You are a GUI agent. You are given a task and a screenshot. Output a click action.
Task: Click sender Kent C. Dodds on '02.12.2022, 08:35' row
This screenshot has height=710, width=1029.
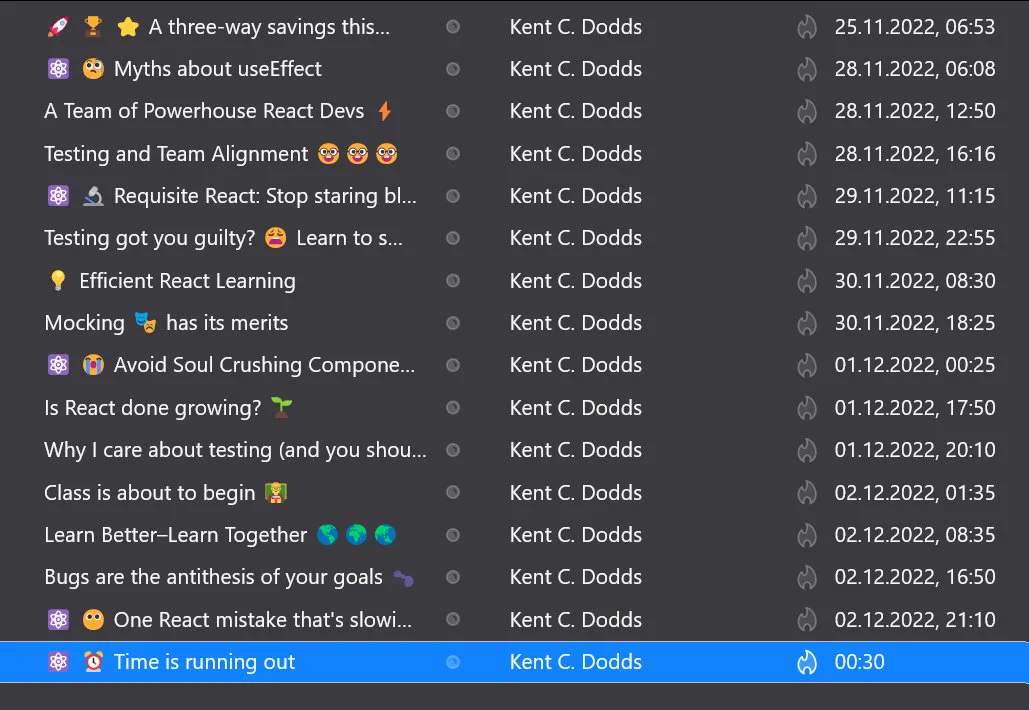pos(576,535)
